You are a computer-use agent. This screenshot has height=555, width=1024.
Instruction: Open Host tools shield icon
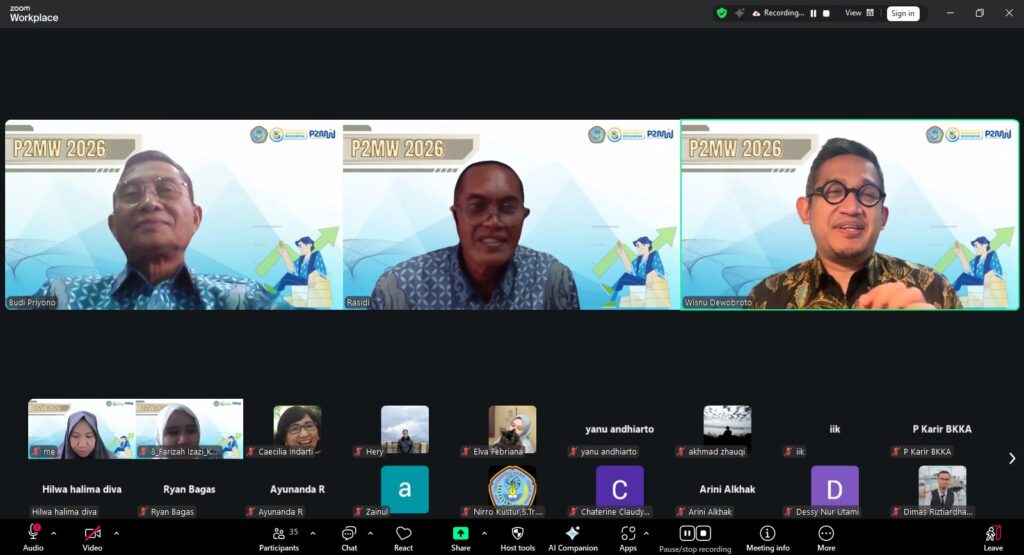click(x=518, y=535)
